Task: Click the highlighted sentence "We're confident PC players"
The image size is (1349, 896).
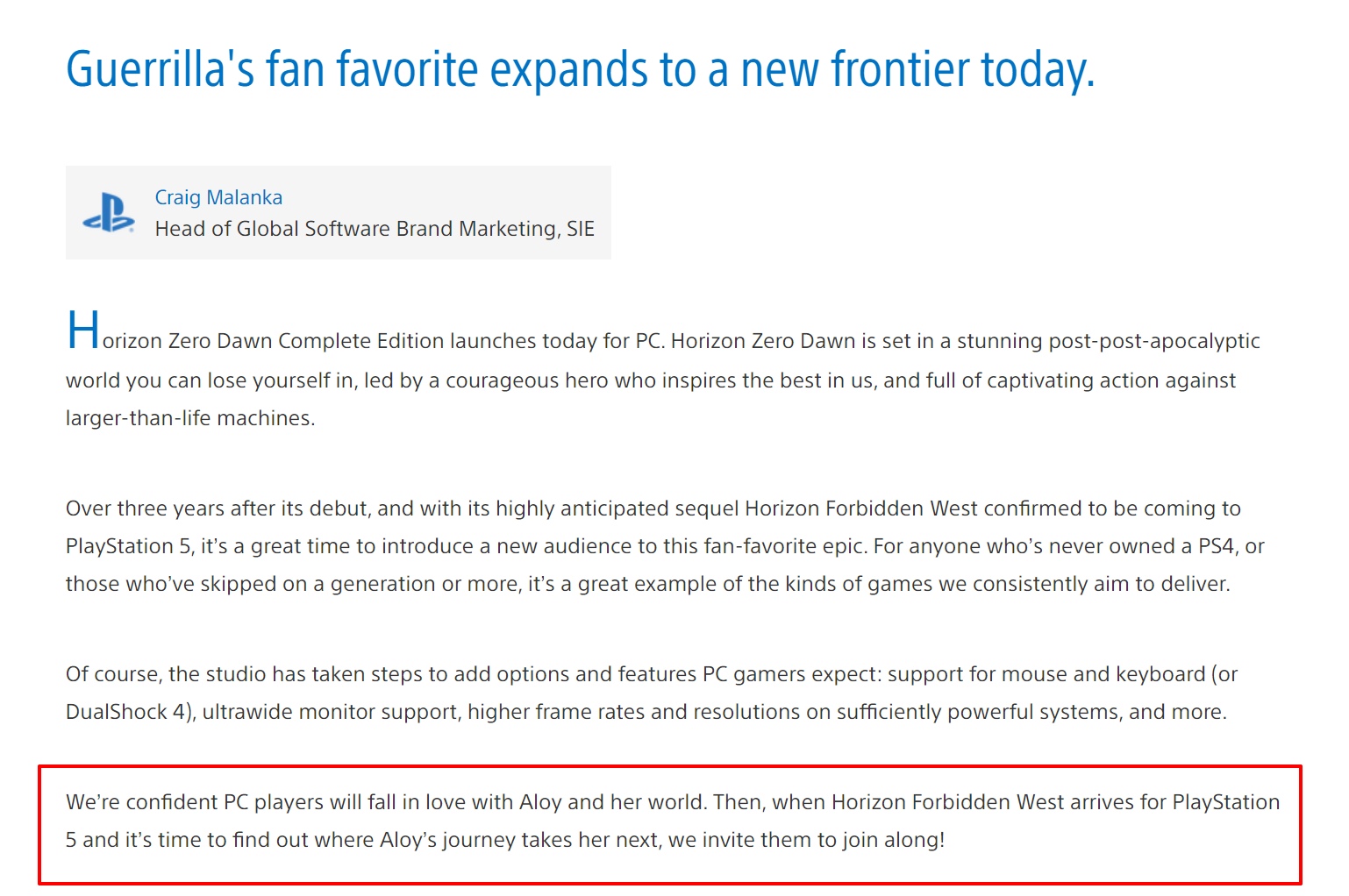Action: click(x=673, y=821)
